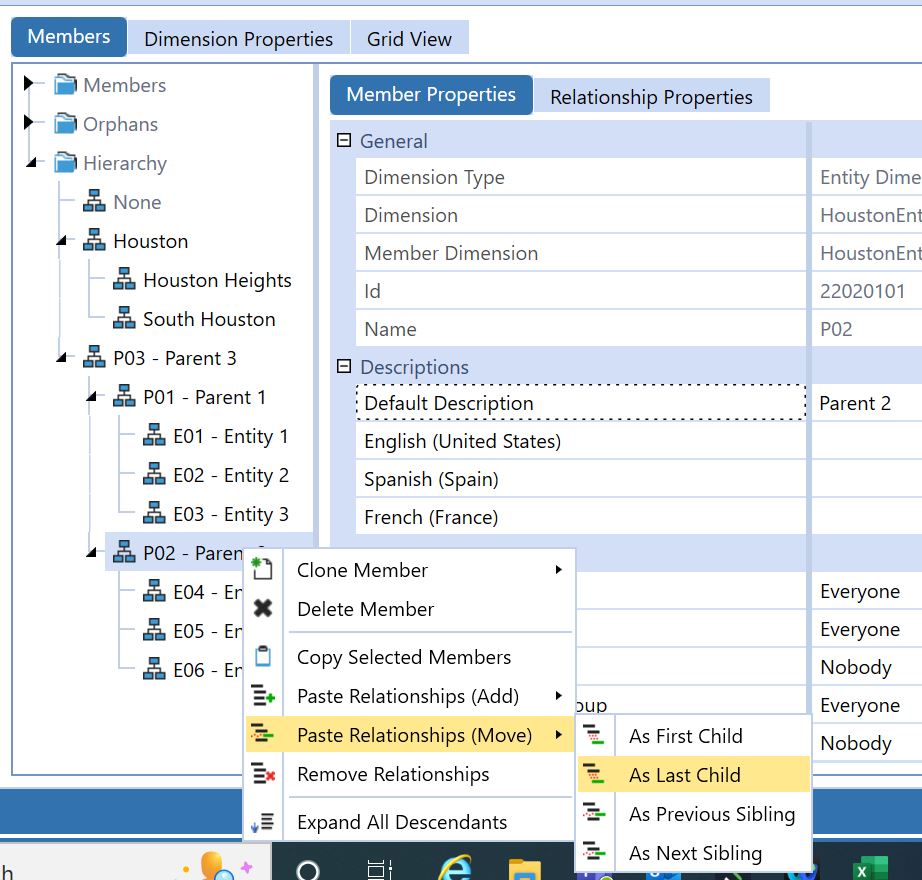Click the Expand All Descendants icon
The width and height of the screenshot is (922, 880).
(x=263, y=822)
